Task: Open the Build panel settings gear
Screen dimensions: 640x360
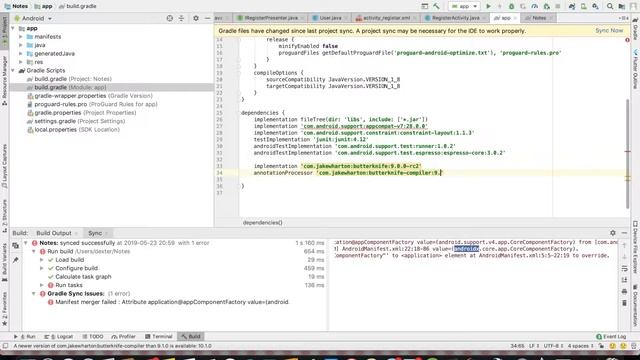Action: (613, 233)
